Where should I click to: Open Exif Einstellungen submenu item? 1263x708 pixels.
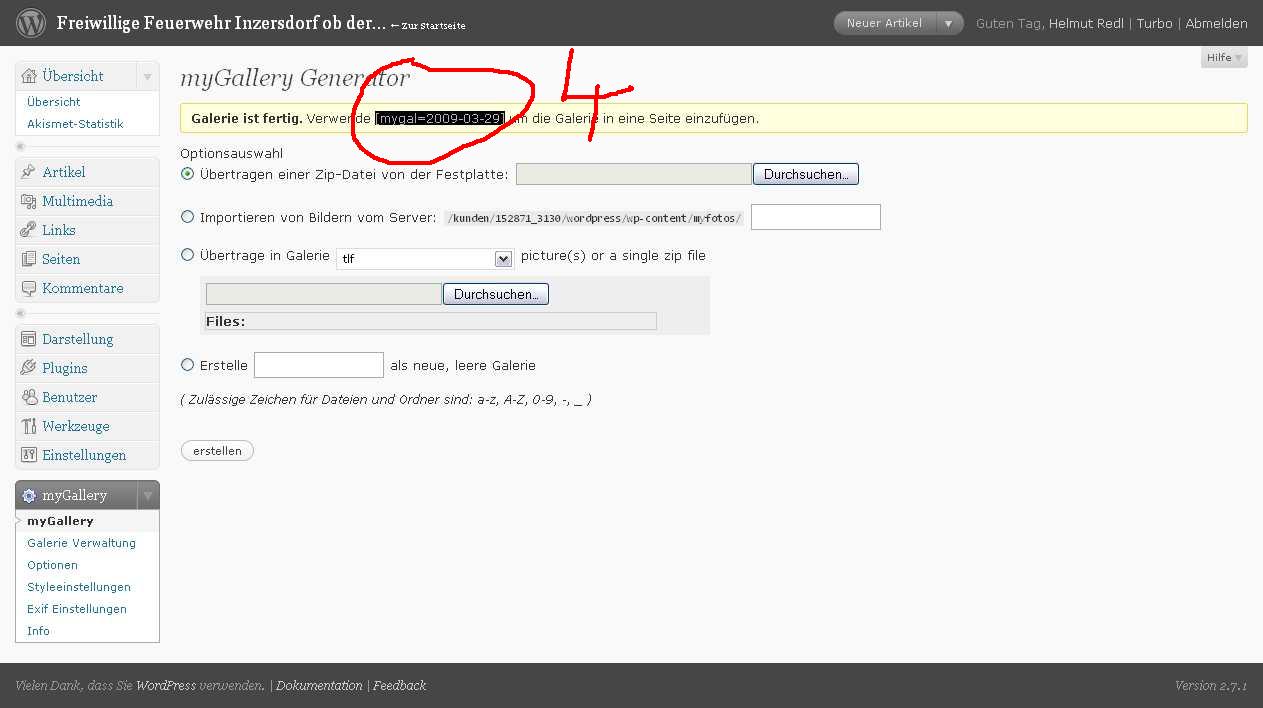[x=76, y=609]
